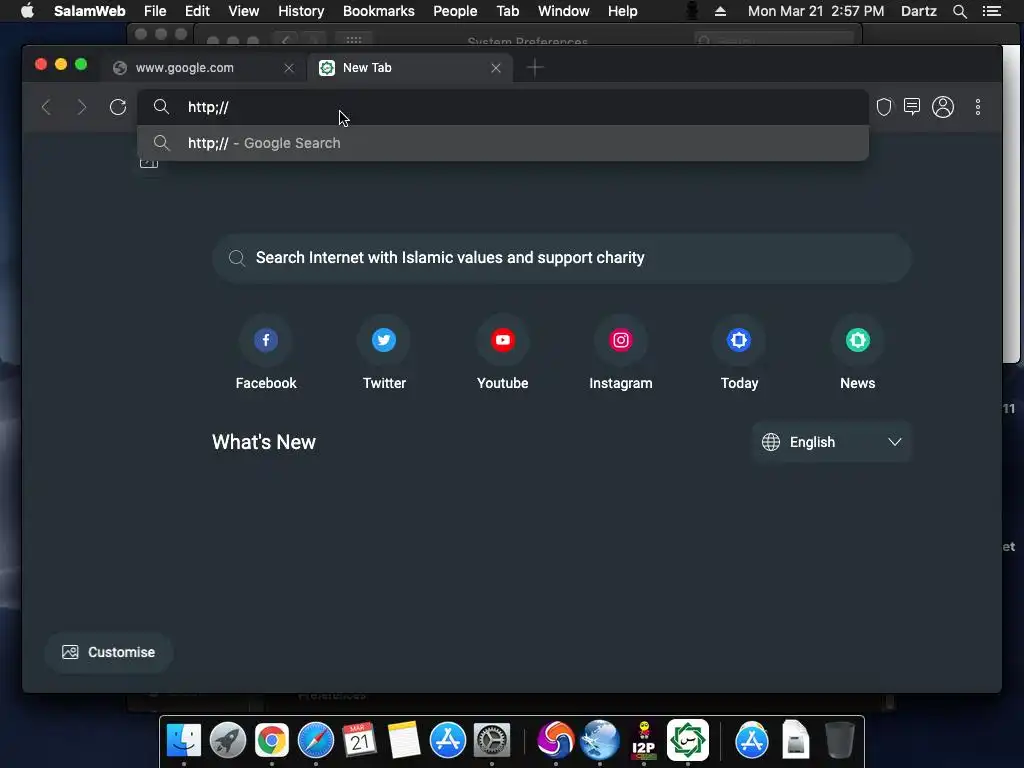
Task: Close the www.google.com tab
Action: [289, 68]
